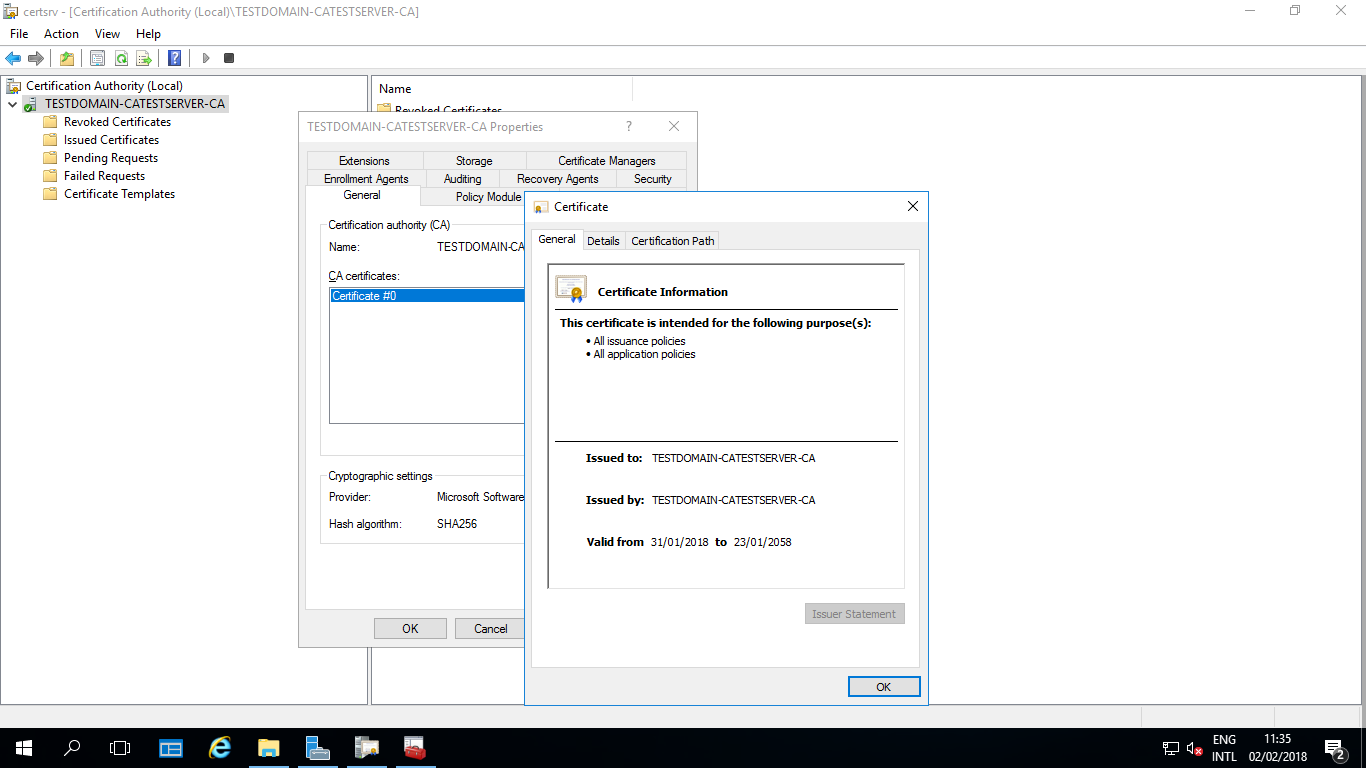Click the Up One Level folder icon
This screenshot has width=1366, height=768.
pos(67,58)
